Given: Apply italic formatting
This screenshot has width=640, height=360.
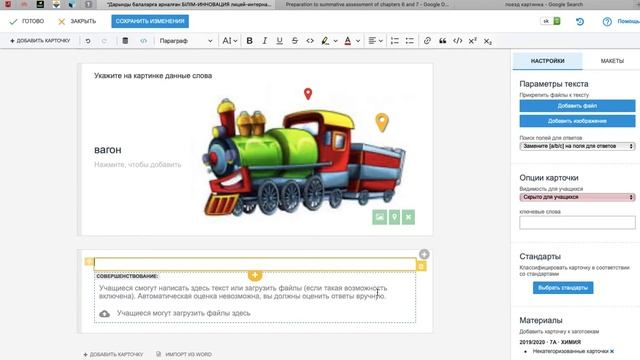Looking at the screenshot, I should coord(264,41).
